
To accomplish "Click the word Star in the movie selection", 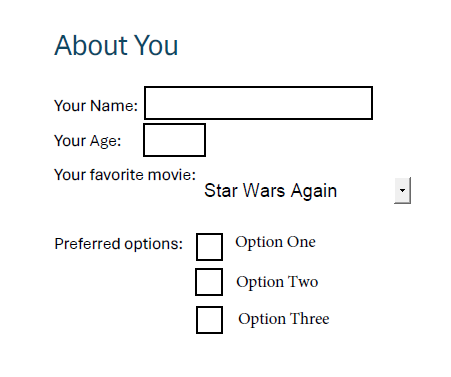I will click(x=221, y=190).
